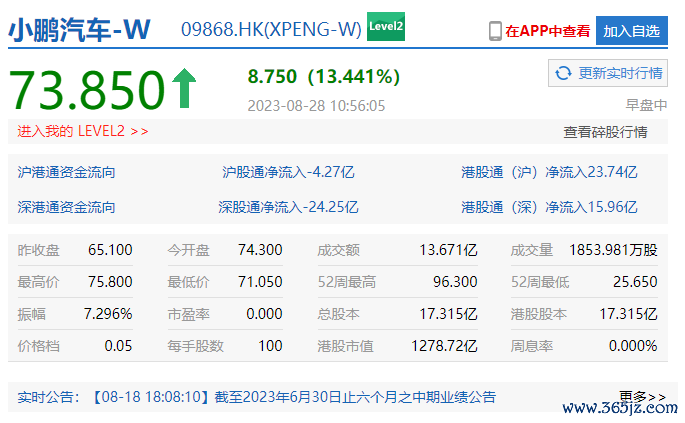This screenshot has width=685, height=423.
Task: Click 深股通净流入-24.25亿 text
Action: pyautogui.click(x=288, y=207)
